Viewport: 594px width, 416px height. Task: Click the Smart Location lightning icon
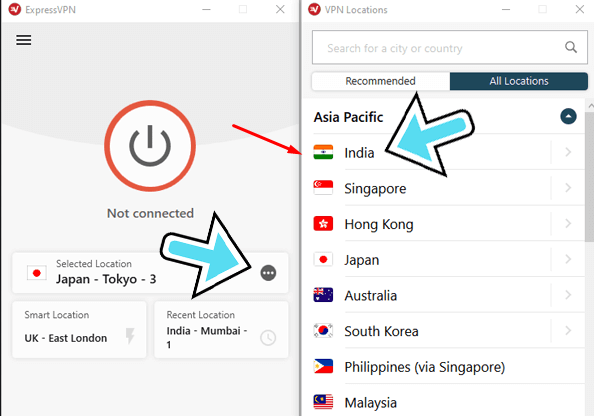coord(130,336)
